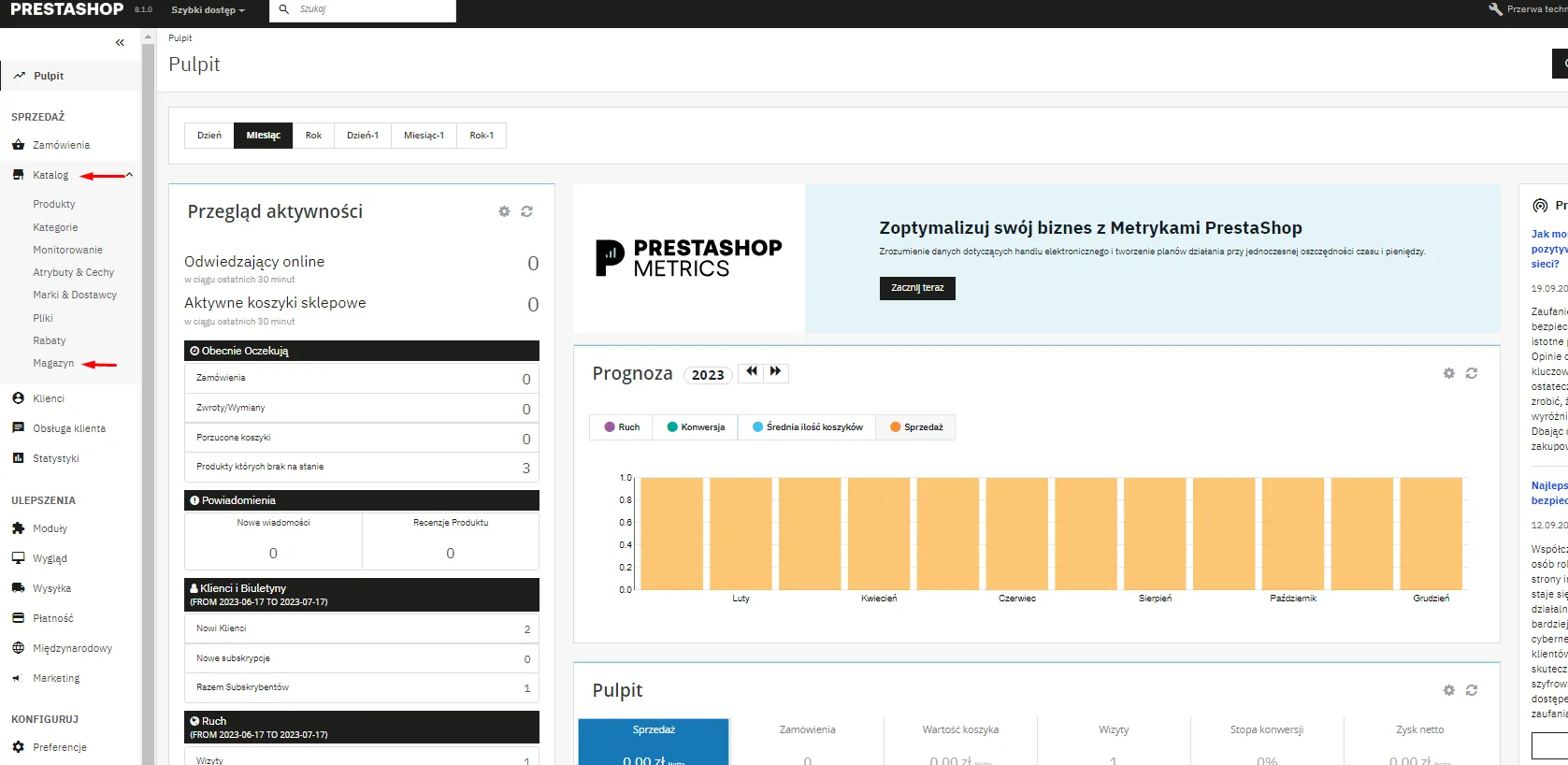
Task: Click the Prognoza settings gear icon
Action: click(1448, 373)
